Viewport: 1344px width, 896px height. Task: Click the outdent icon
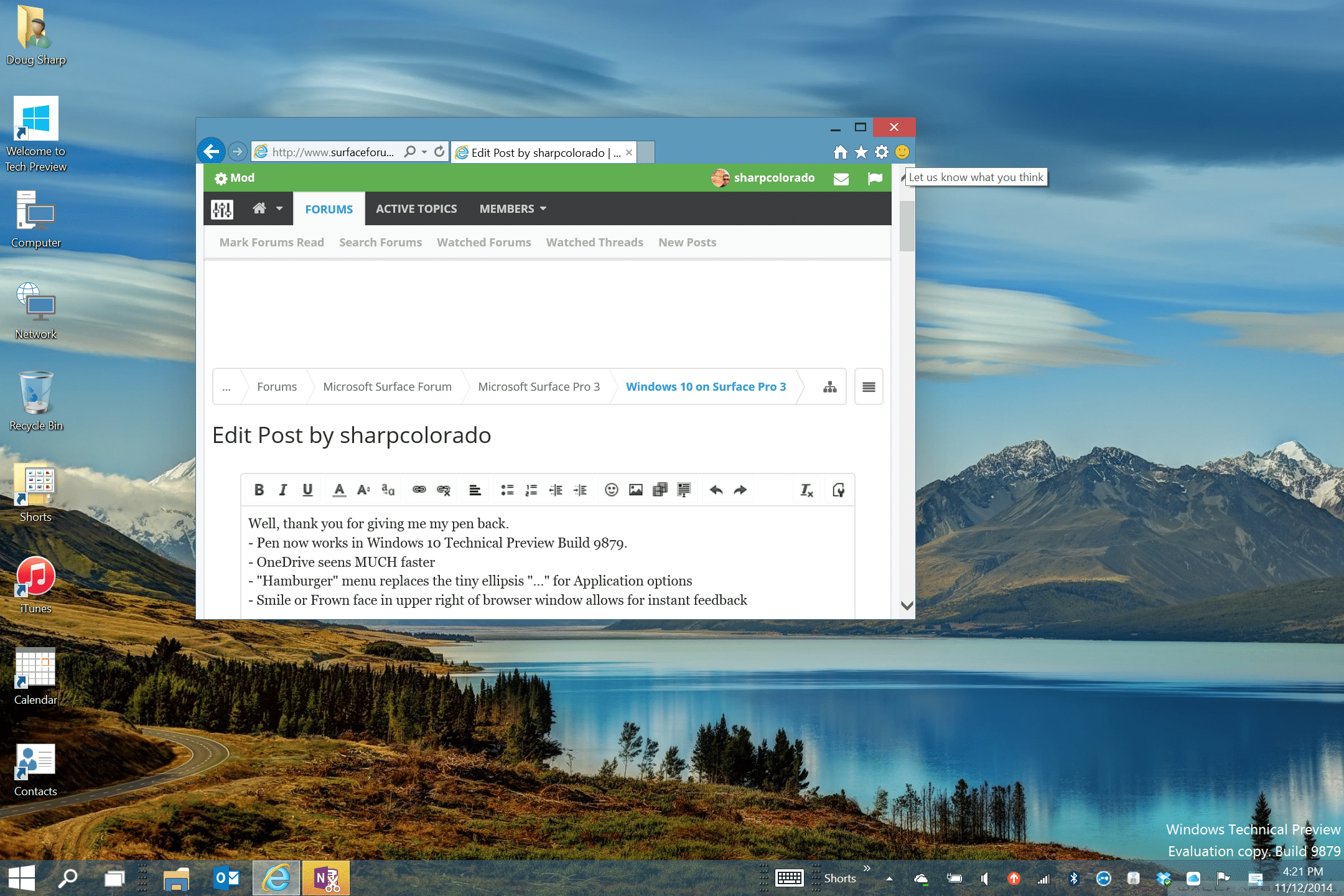[556, 490]
